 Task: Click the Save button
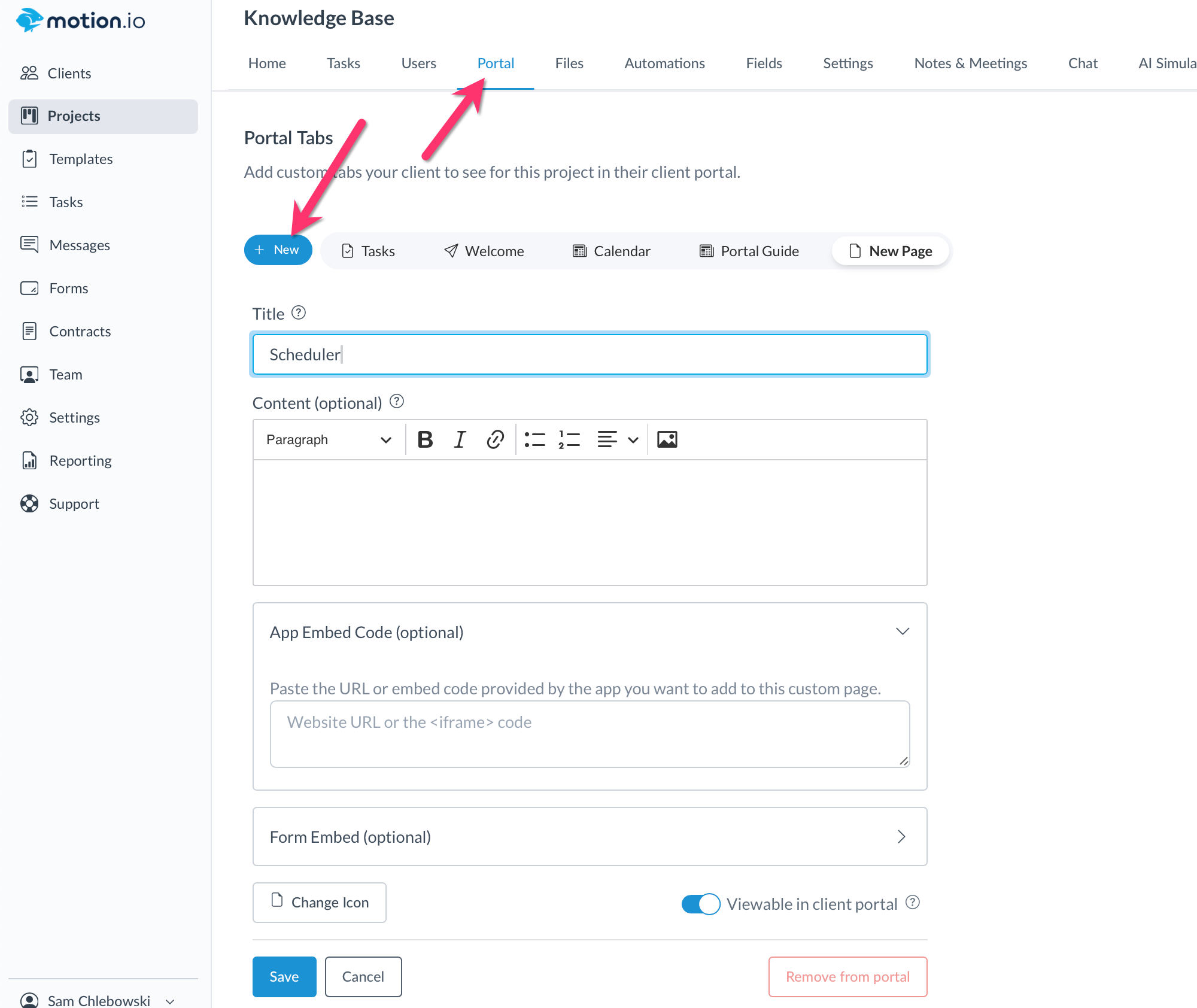284,977
